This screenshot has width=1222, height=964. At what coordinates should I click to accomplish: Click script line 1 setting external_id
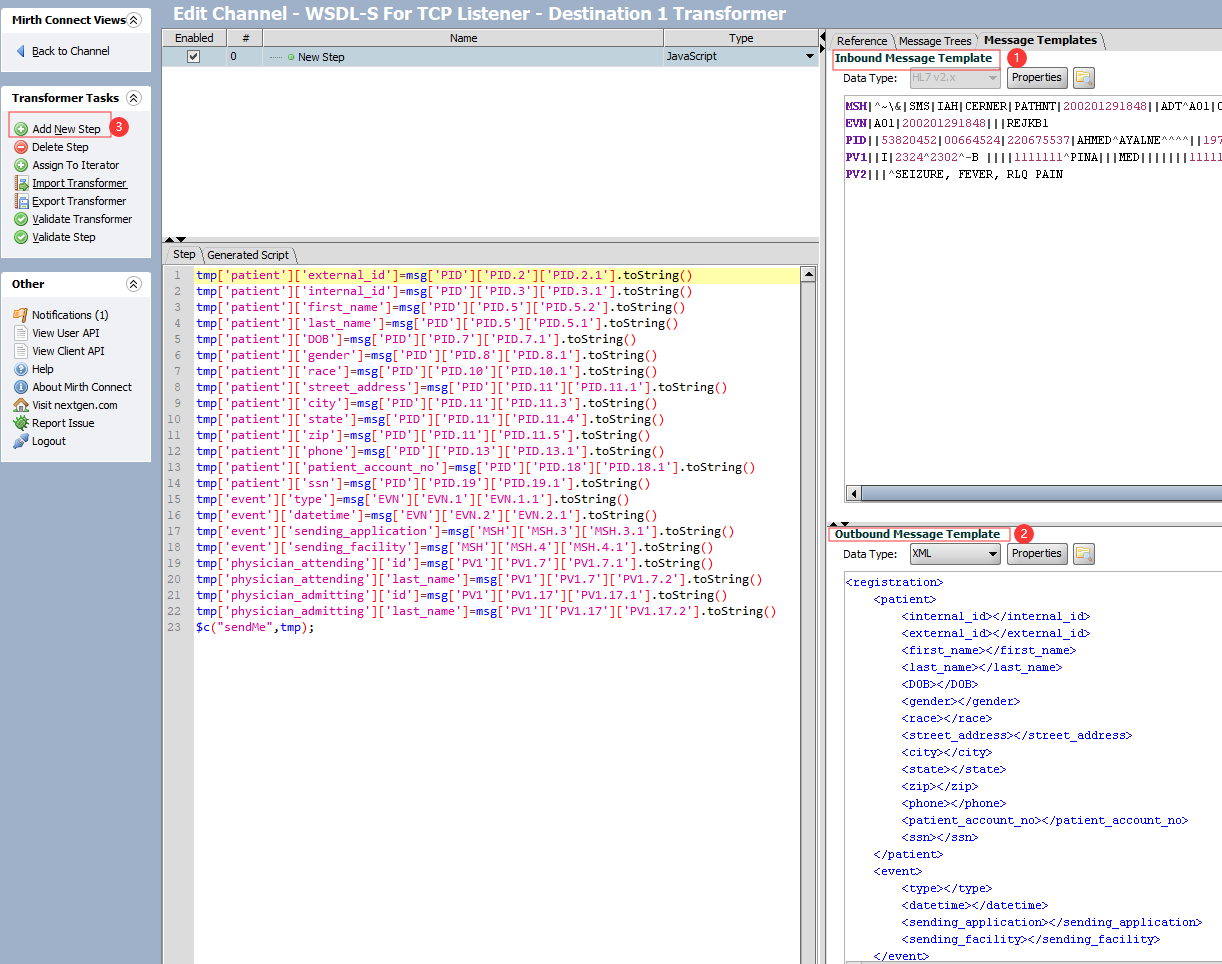[444, 275]
